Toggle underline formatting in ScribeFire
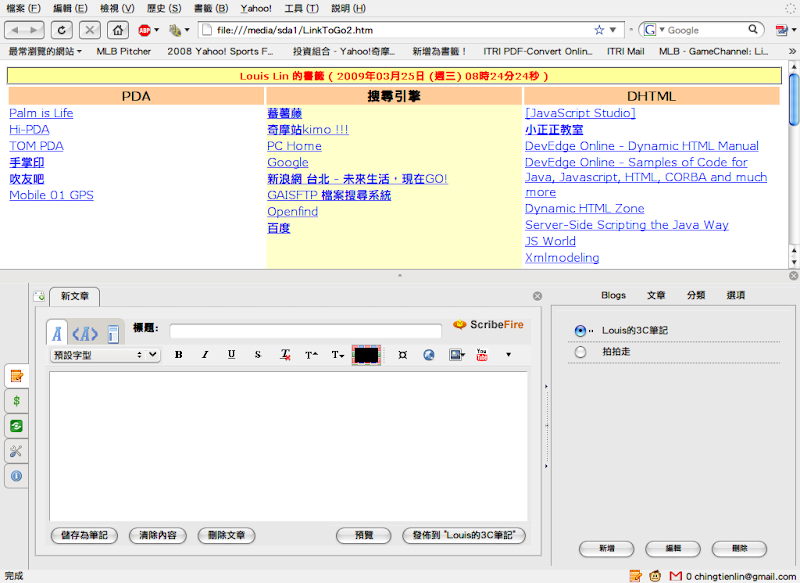The width and height of the screenshot is (800, 583). click(232, 354)
